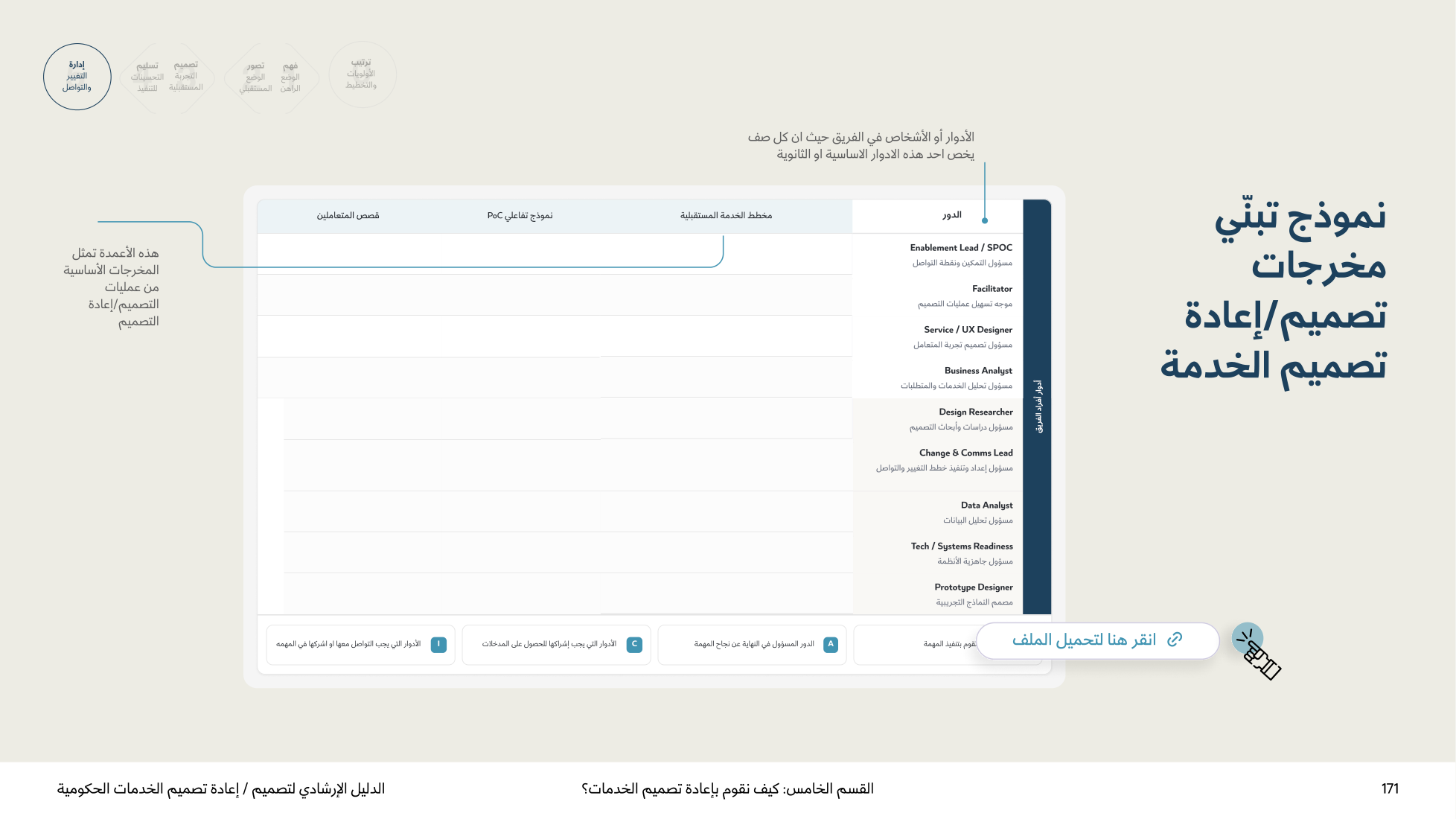Click the subtitle 'مسؤول تصميم تجربة المتعامل'

pyautogui.click(x=962, y=345)
